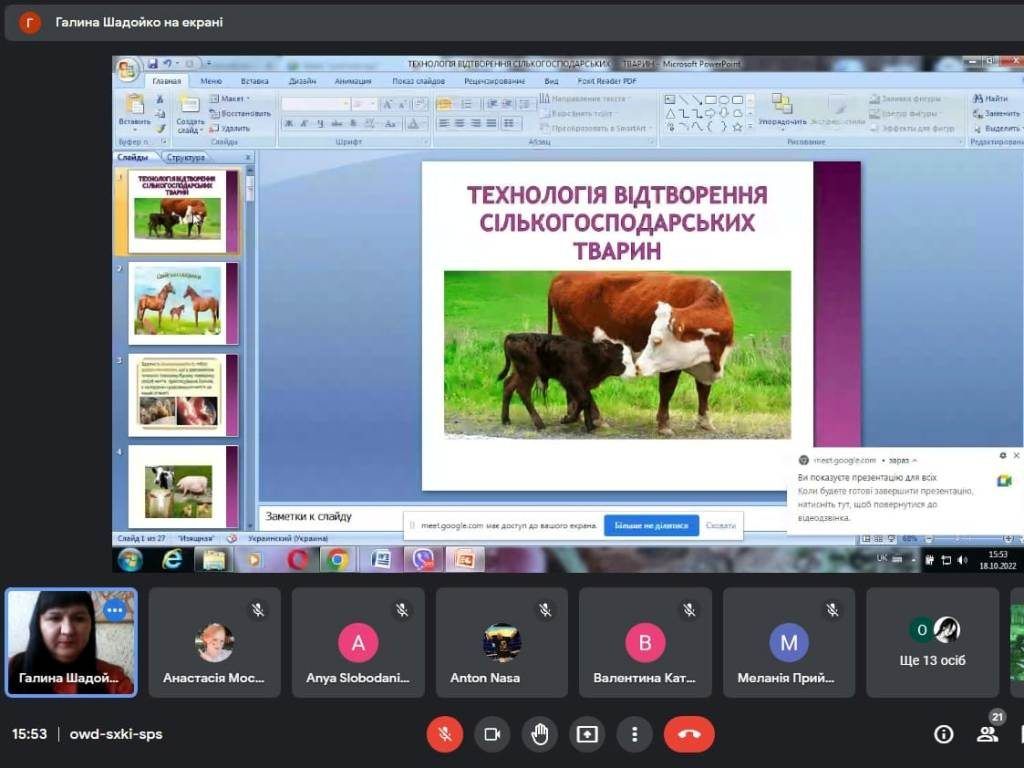End the call with red hang-up button

point(689,734)
